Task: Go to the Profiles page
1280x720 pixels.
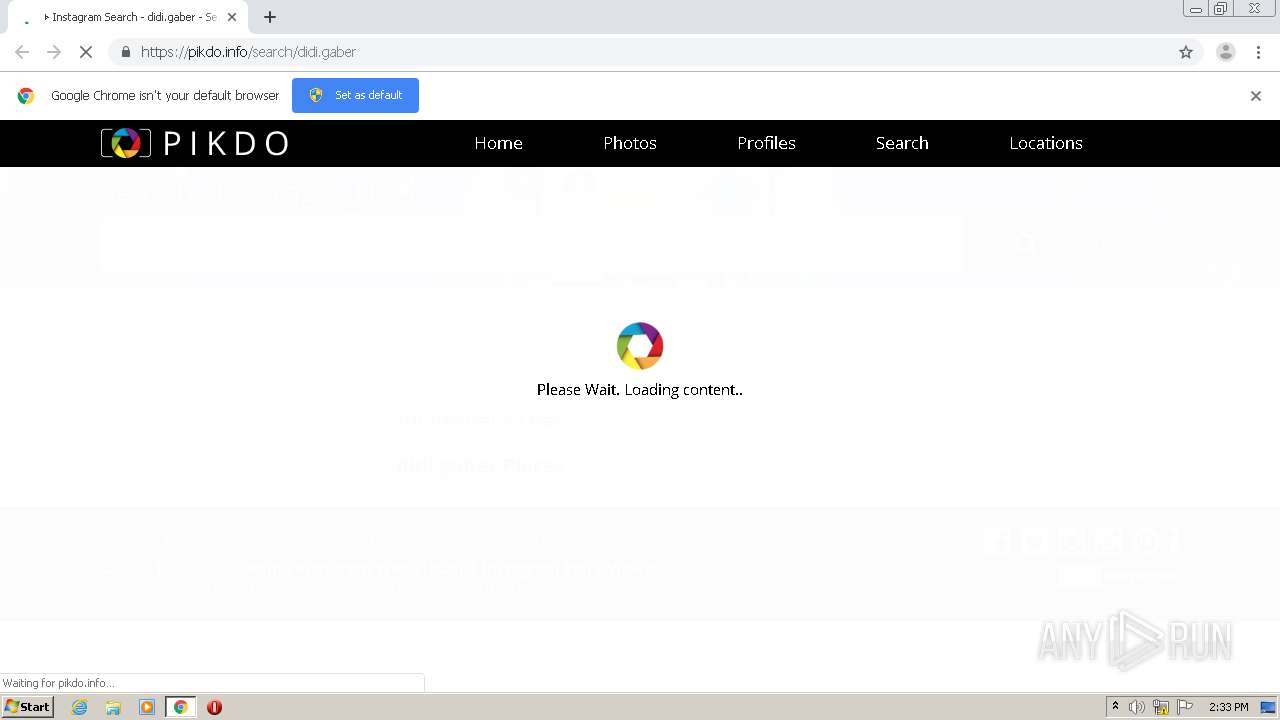Action: (766, 143)
